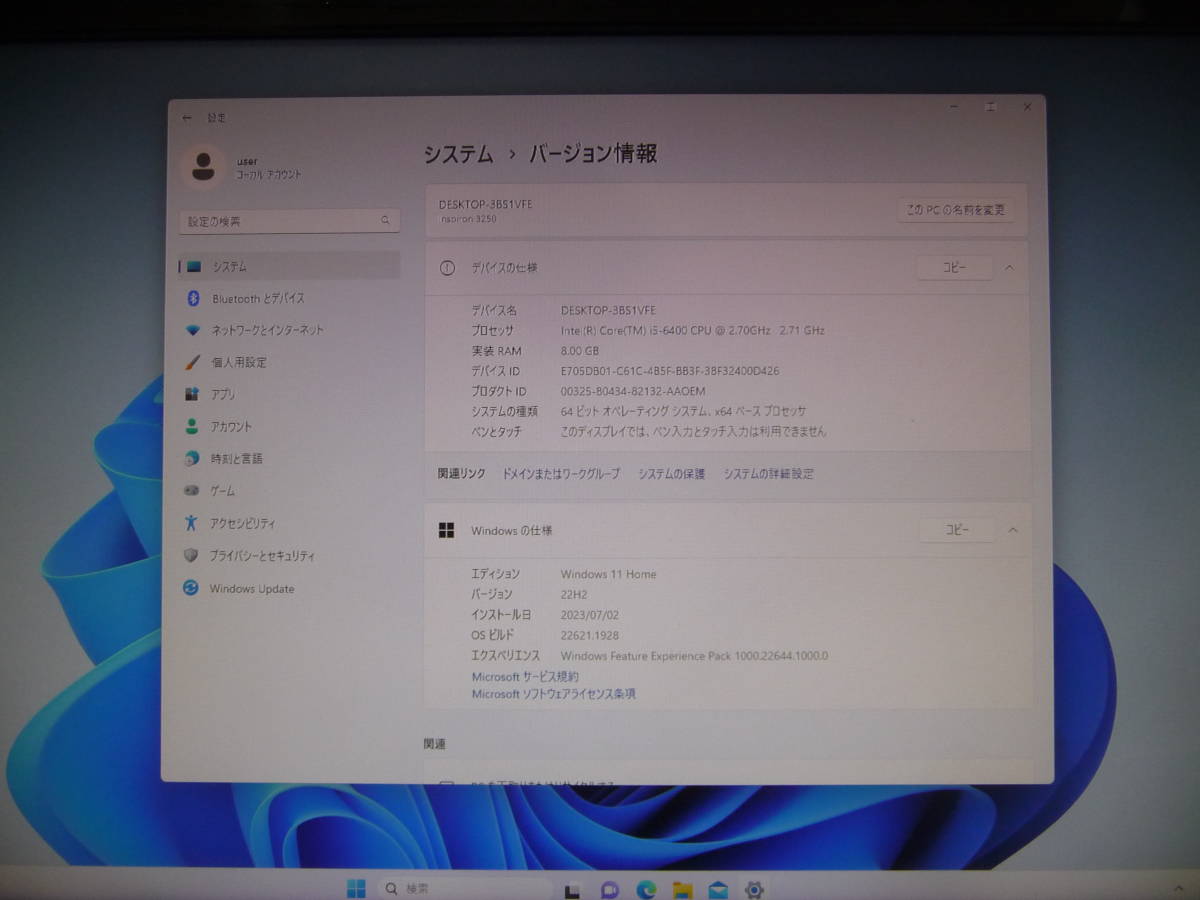Click the デバイスの仕様 info icon
Viewport: 1200px width, 900px height.
click(x=448, y=268)
